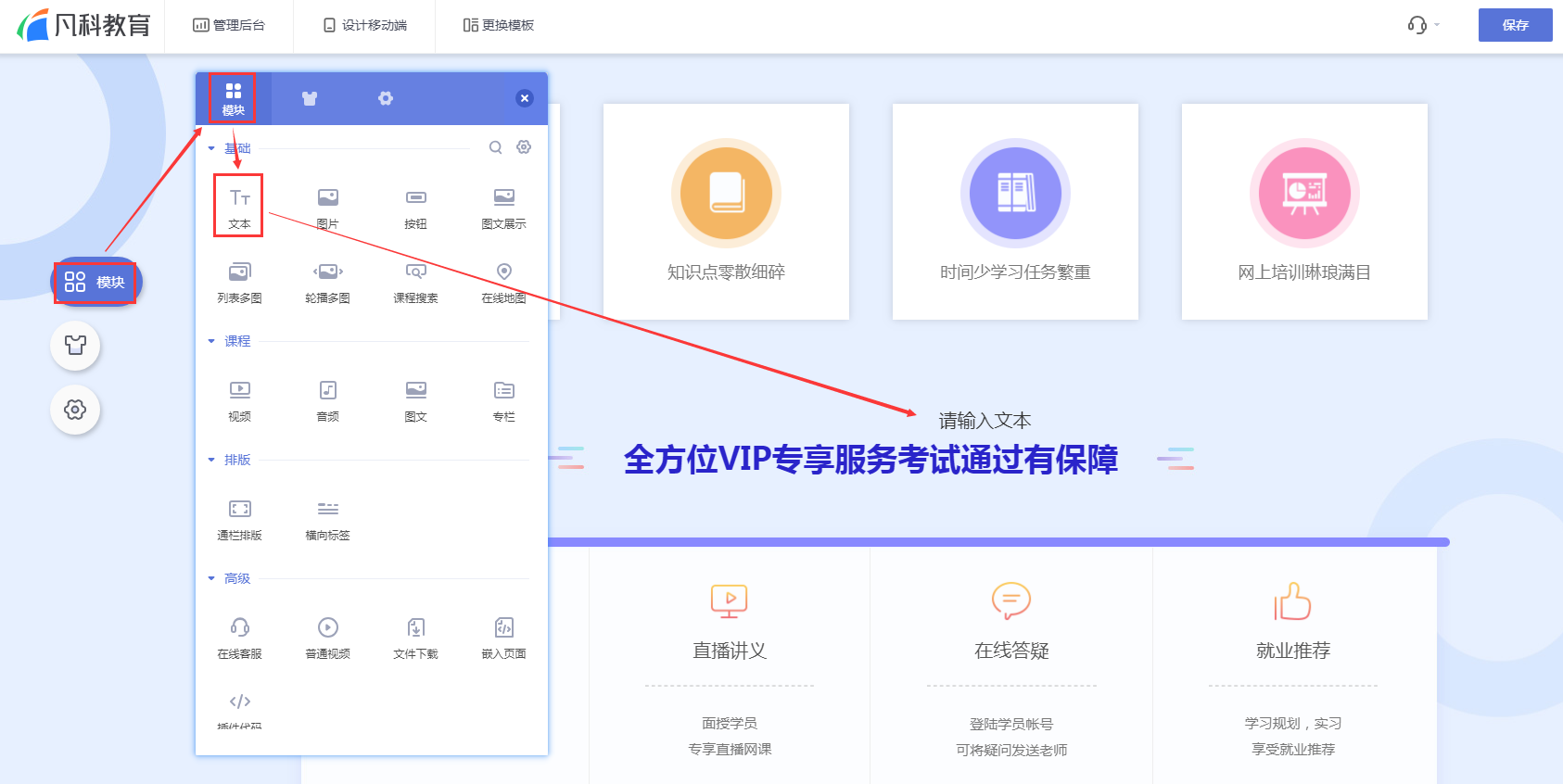The width and height of the screenshot is (1563, 784).
Task: Pick the 文件下载 module
Action: point(415,638)
